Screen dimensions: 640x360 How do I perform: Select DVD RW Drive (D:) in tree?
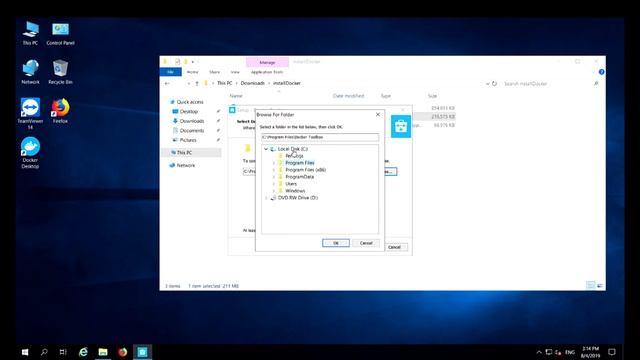click(x=298, y=198)
